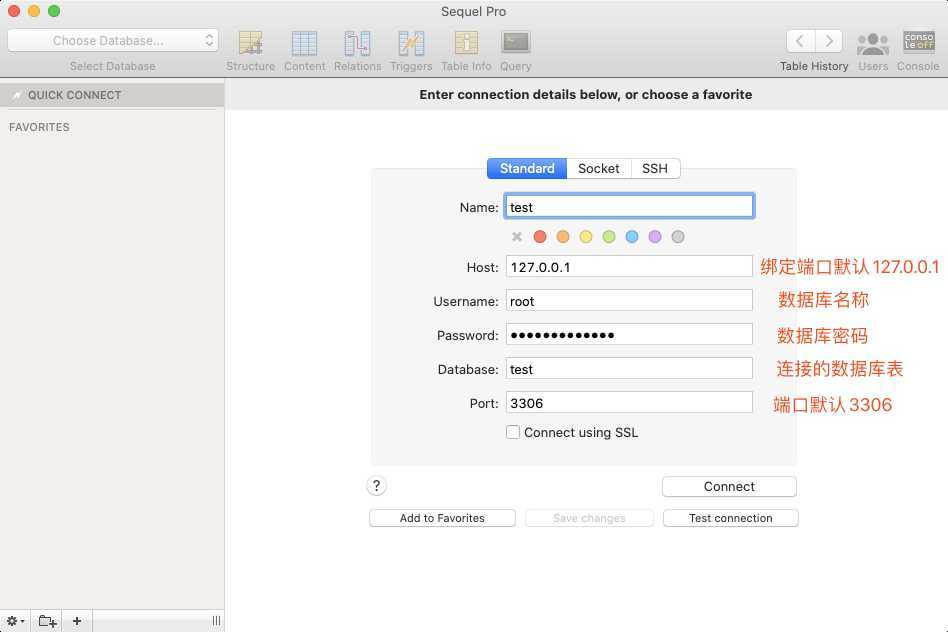
Task: Focus the Password input field
Action: pos(629,334)
